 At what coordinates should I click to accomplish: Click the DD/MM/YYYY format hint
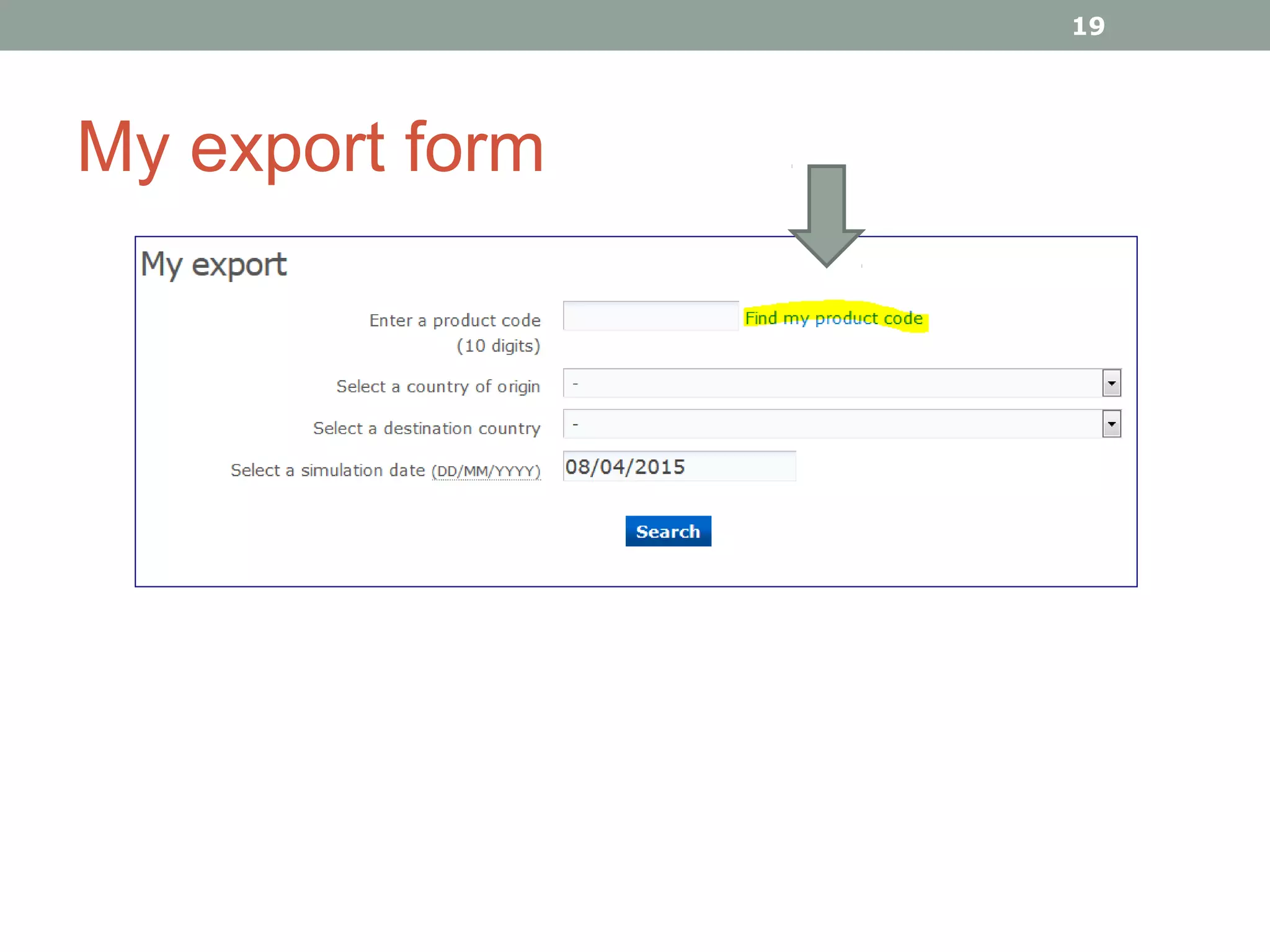486,471
